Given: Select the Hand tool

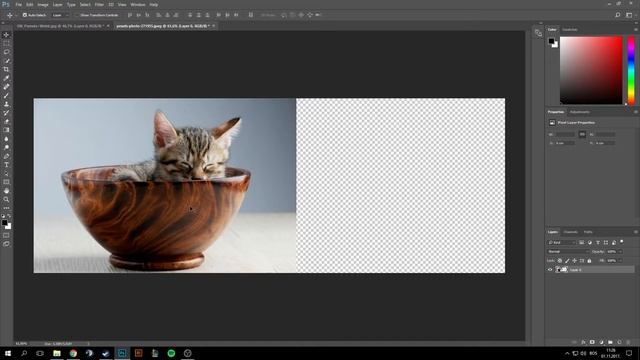Looking at the screenshot, I should 6,191.
